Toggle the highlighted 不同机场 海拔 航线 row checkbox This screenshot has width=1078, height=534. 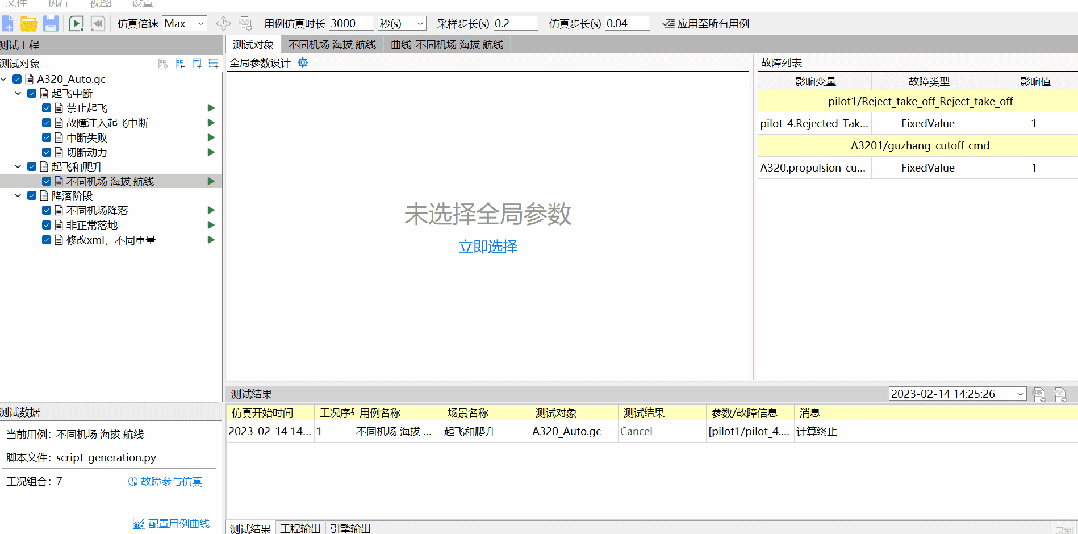[46, 181]
